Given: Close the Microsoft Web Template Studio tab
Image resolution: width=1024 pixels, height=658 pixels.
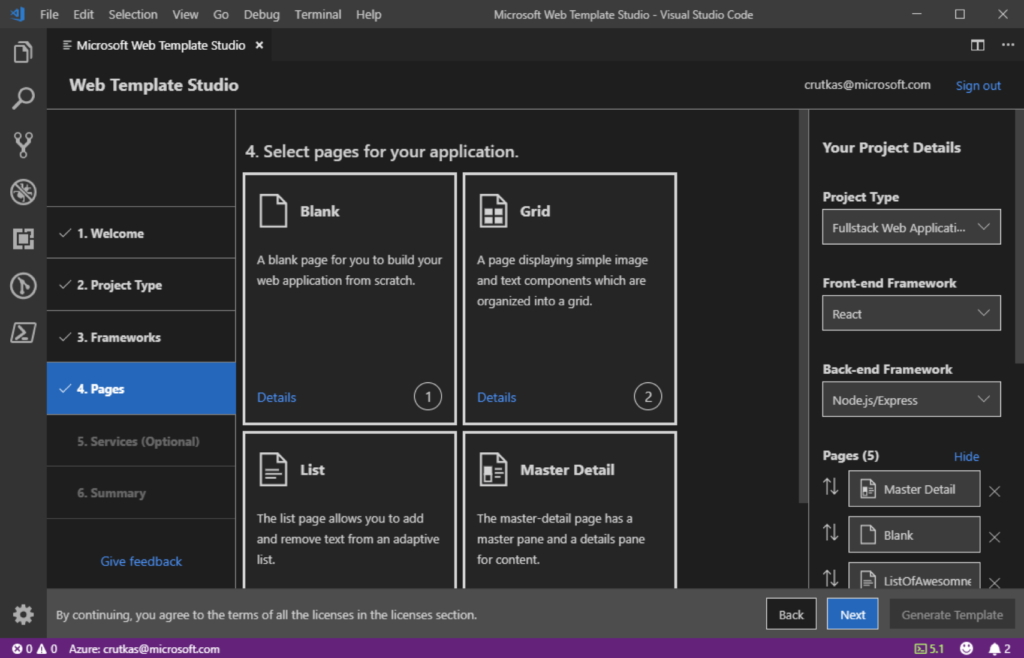Looking at the screenshot, I should 259,45.
